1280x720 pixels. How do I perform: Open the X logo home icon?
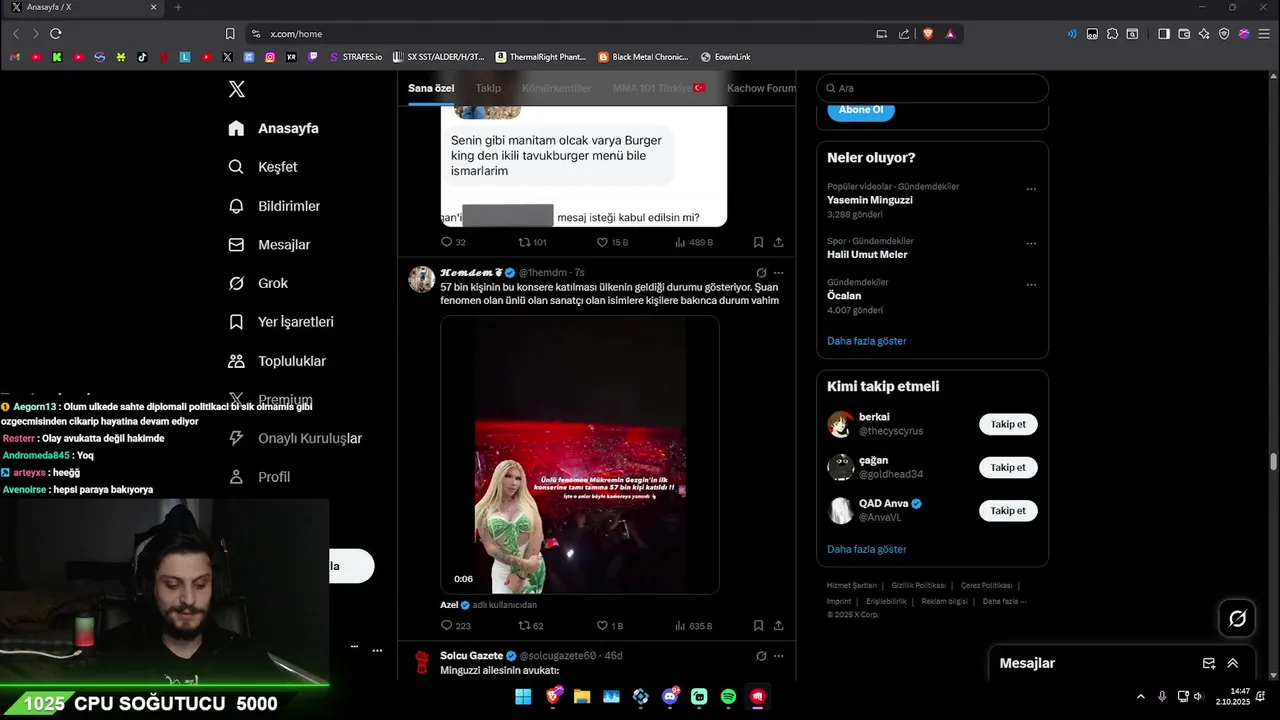pos(236,89)
